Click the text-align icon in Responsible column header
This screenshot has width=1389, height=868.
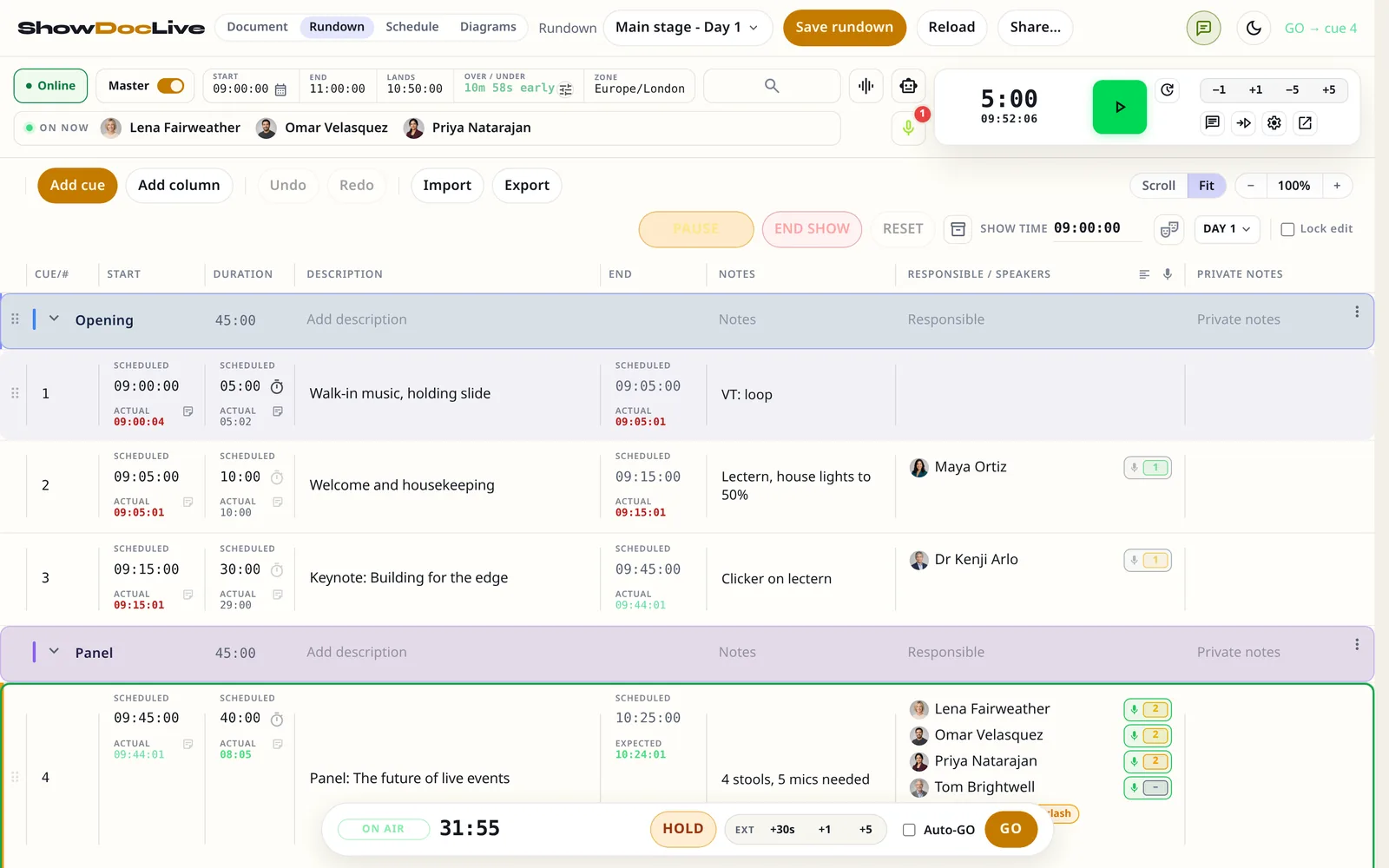[1144, 274]
